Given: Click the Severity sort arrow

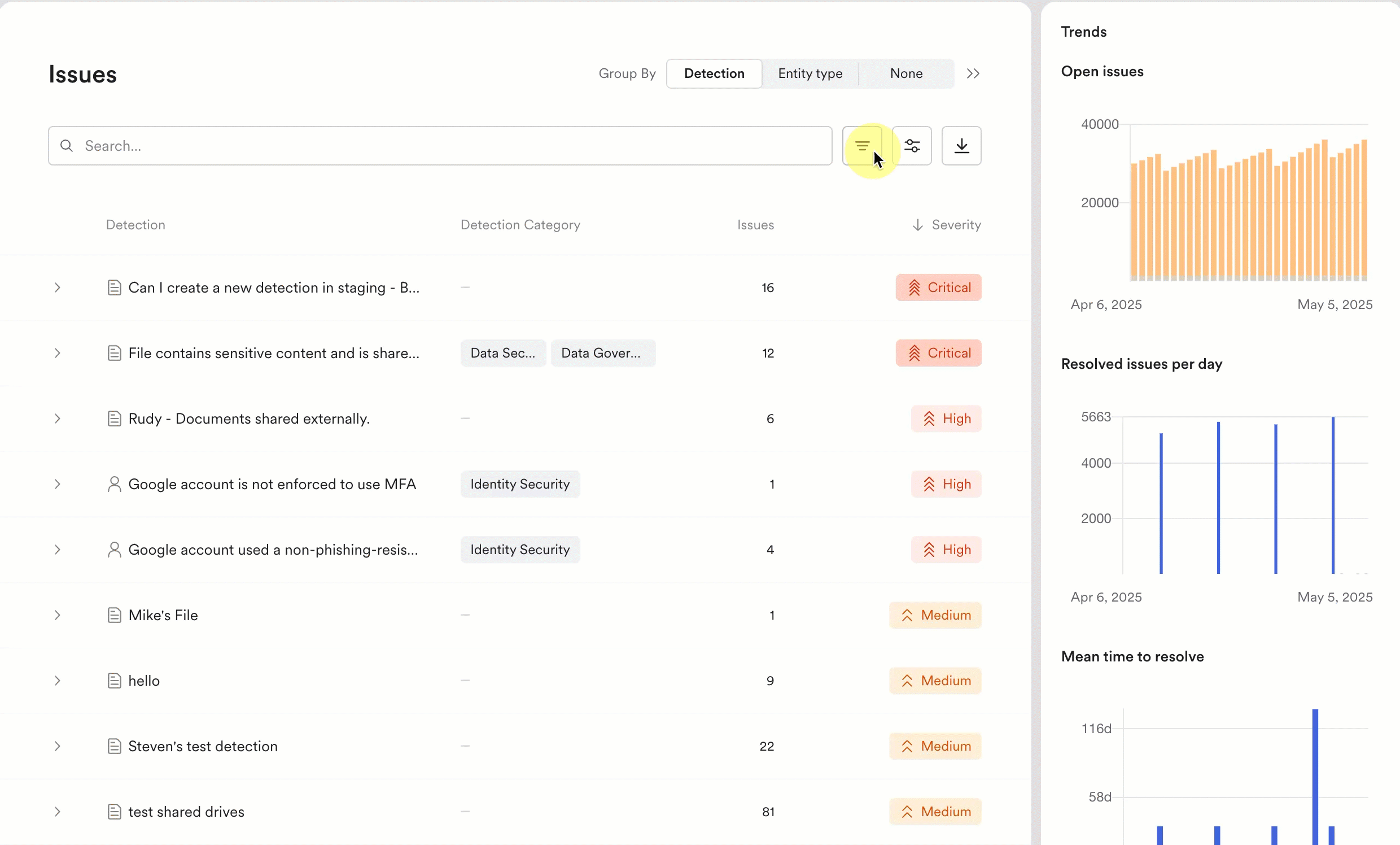Looking at the screenshot, I should (x=917, y=225).
